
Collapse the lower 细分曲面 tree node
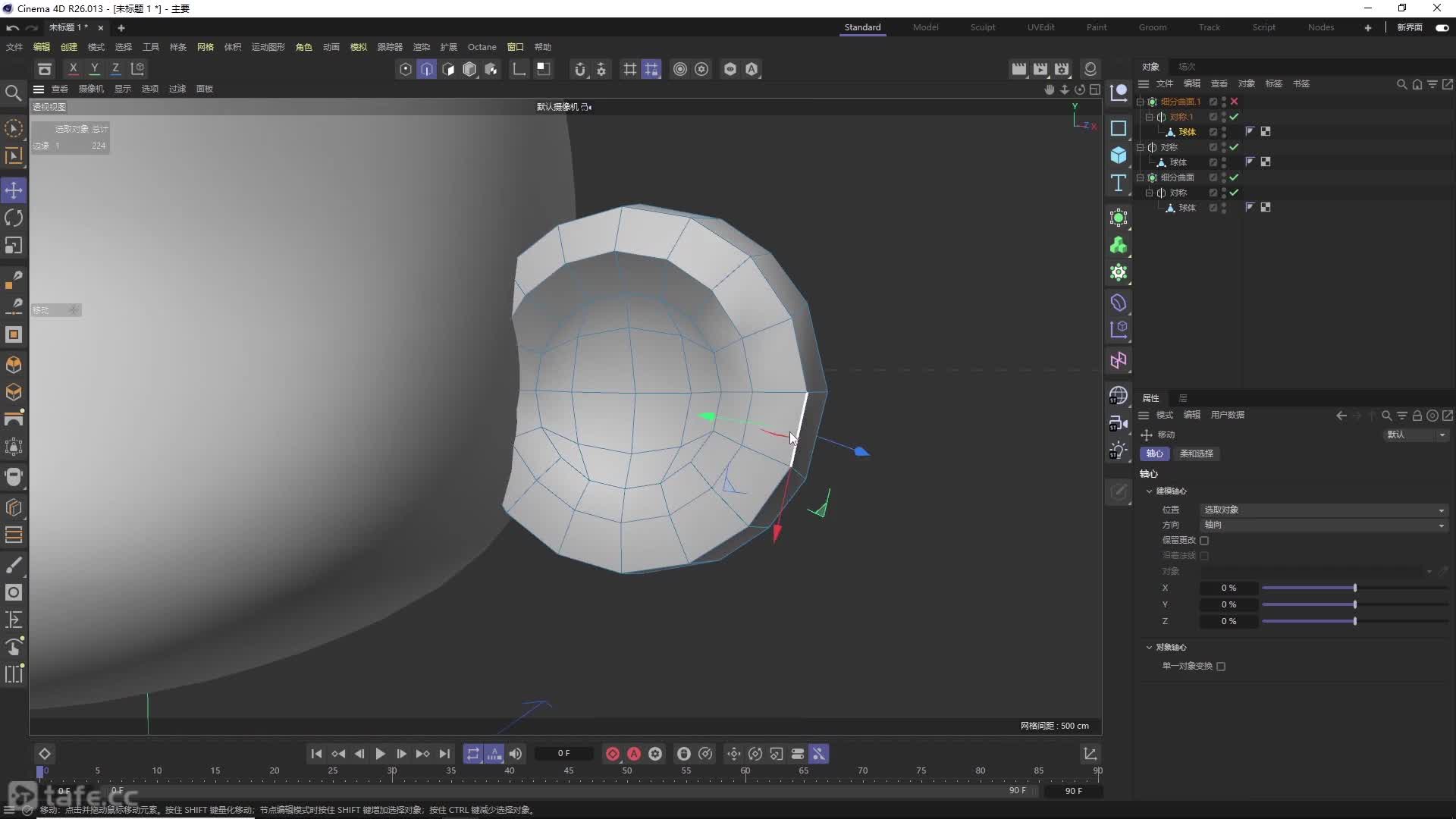coord(1141,177)
